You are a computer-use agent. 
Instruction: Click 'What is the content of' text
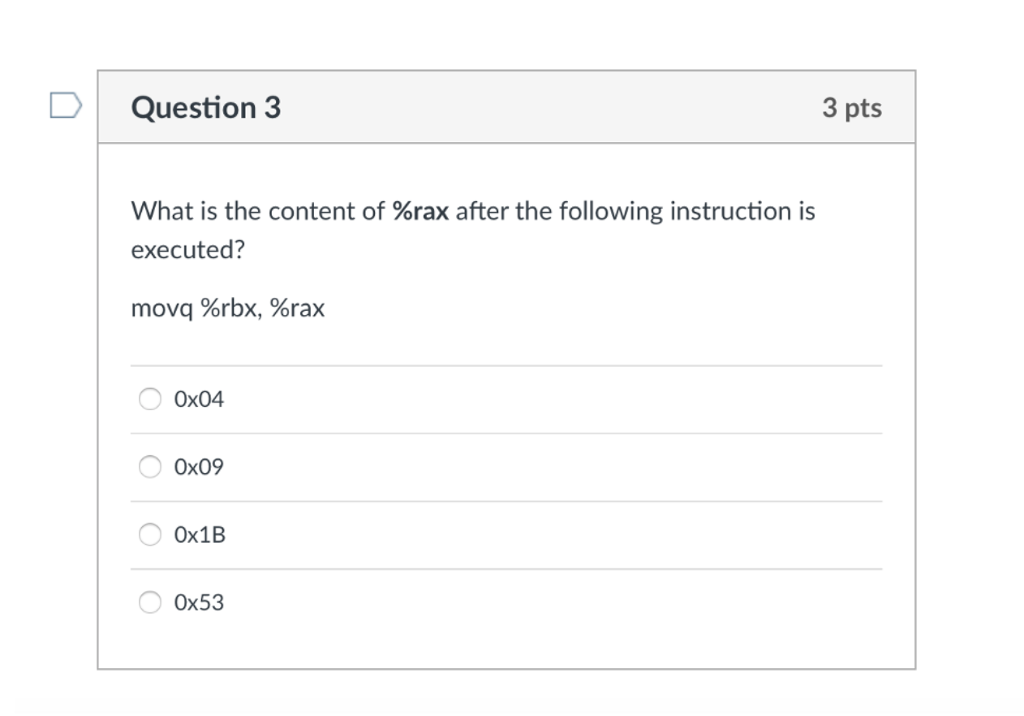(x=258, y=212)
